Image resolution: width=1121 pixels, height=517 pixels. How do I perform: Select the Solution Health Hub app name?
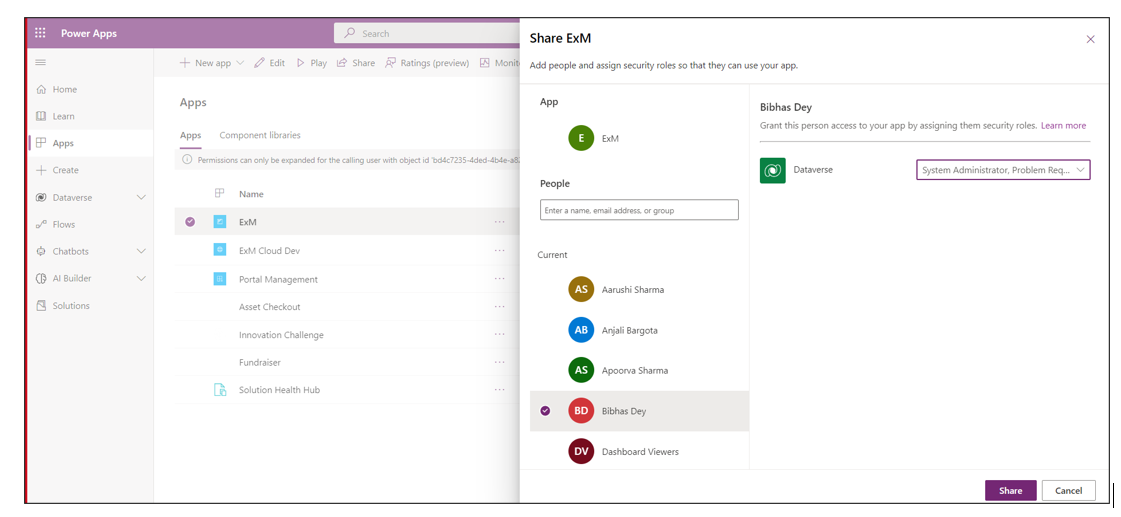tap(279, 390)
